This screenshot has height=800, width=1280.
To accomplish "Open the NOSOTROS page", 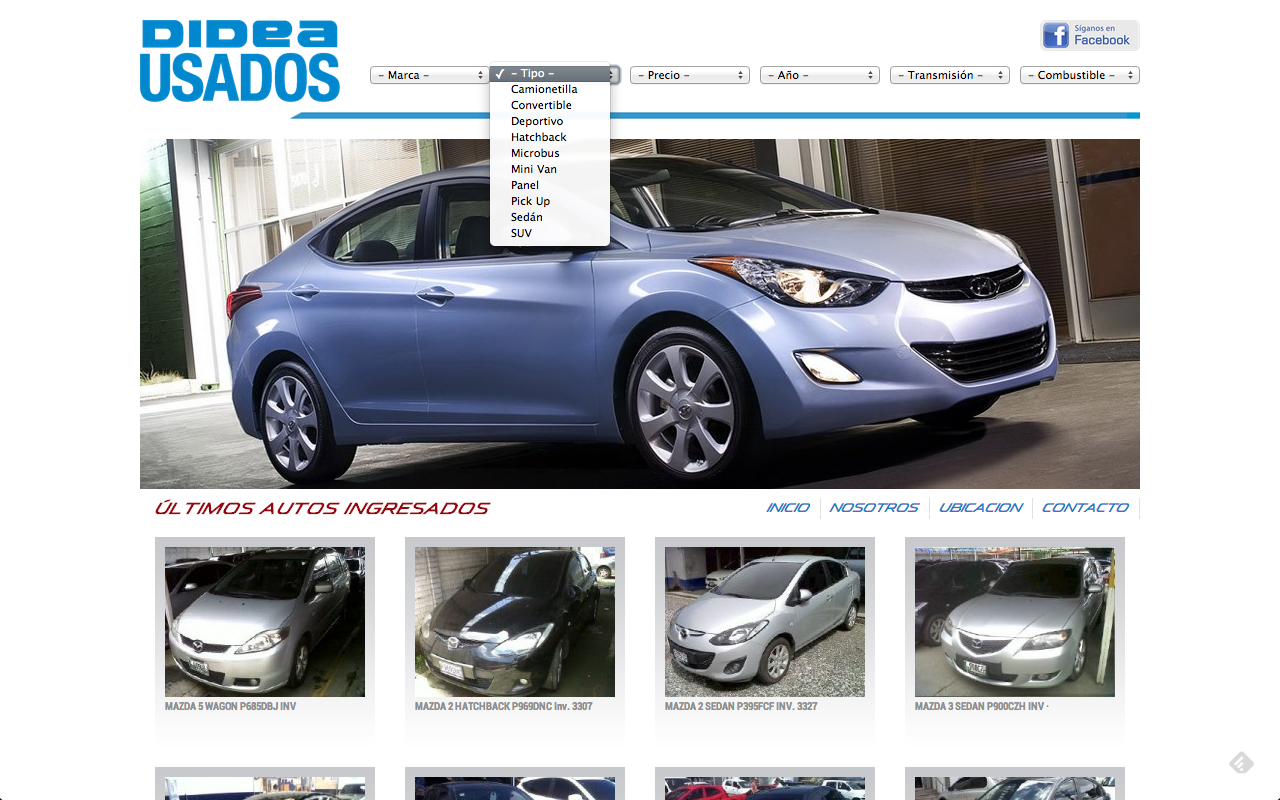I will pos(874,508).
